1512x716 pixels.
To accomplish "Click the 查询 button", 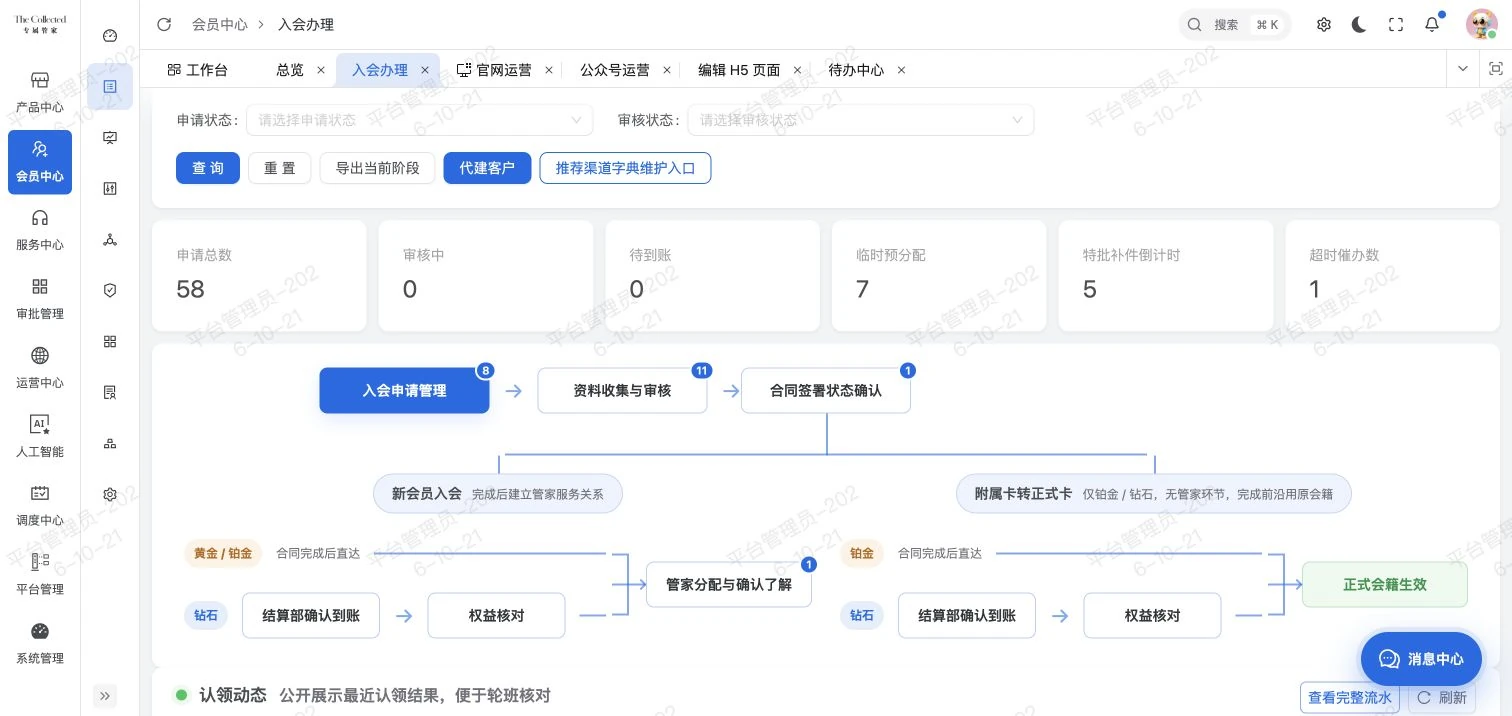I will [x=208, y=168].
